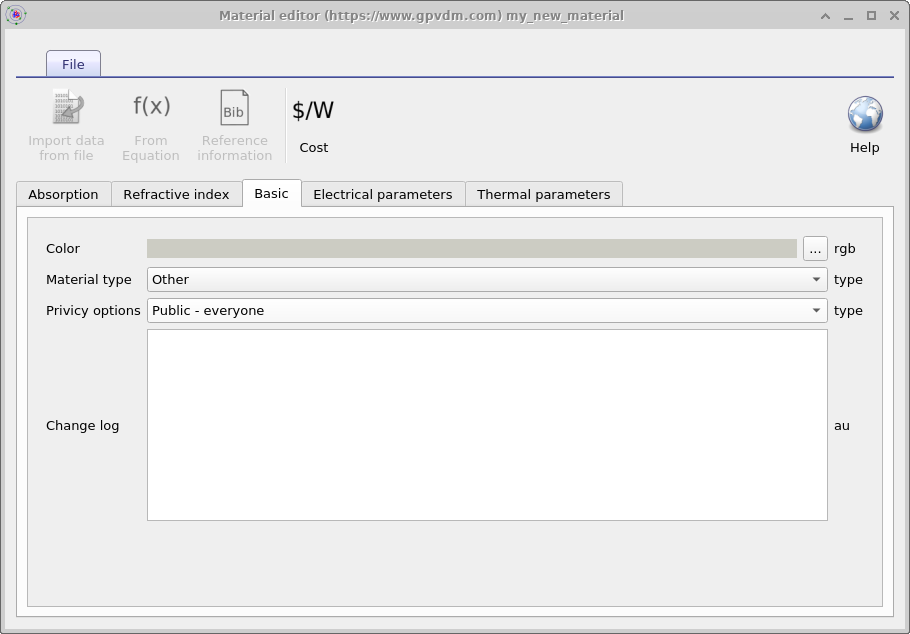
Task: Click the Material type label
Action: 89,280
